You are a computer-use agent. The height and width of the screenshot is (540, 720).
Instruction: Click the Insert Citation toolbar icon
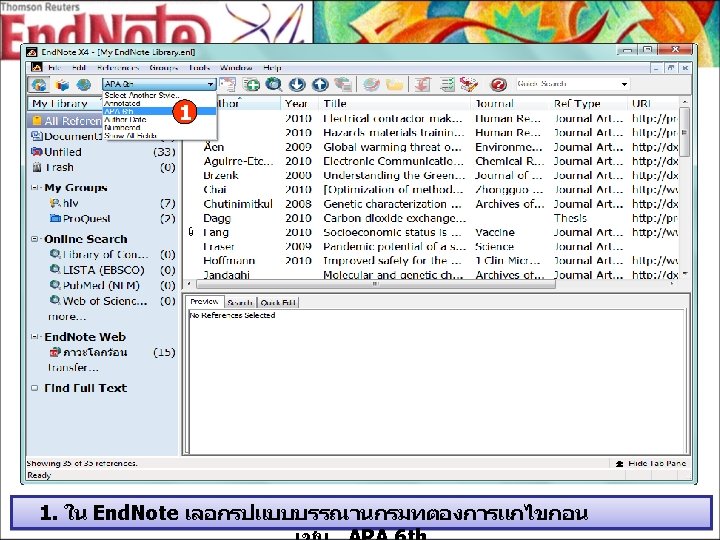pyautogui.click(x=422, y=84)
